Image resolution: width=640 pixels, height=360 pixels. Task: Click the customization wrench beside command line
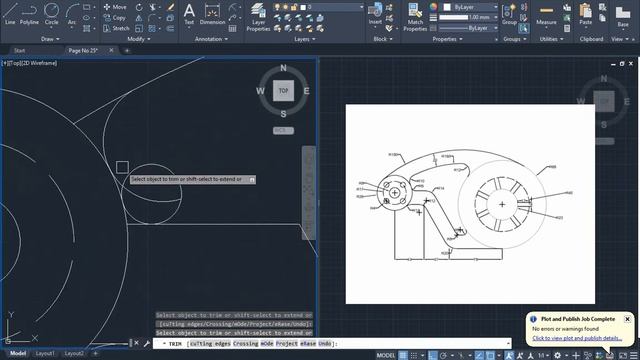[147, 344]
